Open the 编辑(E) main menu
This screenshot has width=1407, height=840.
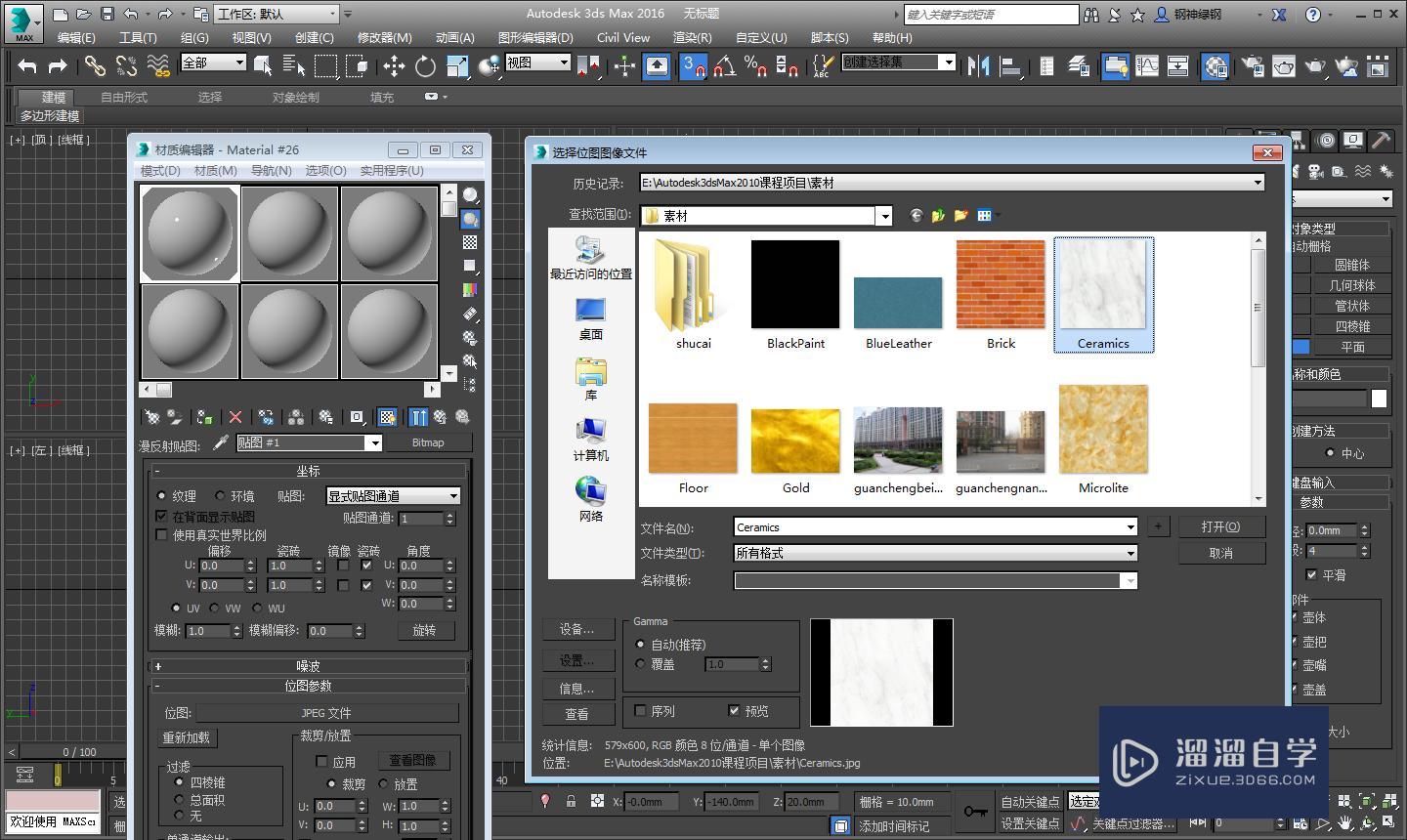pyautogui.click(x=76, y=37)
